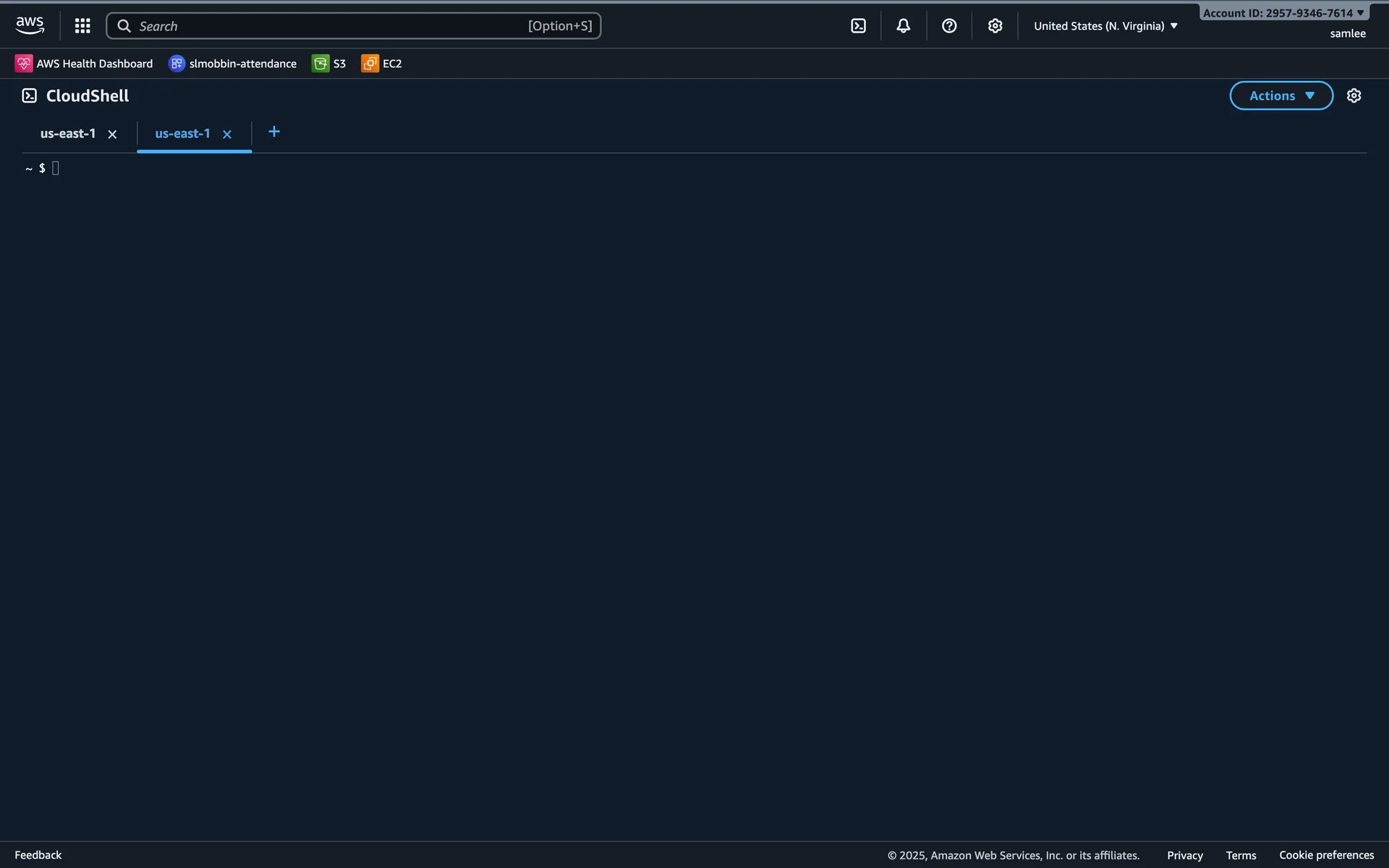Open the notifications bell icon
The width and height of the screenshot is (1389, 868).
(903, 26)
